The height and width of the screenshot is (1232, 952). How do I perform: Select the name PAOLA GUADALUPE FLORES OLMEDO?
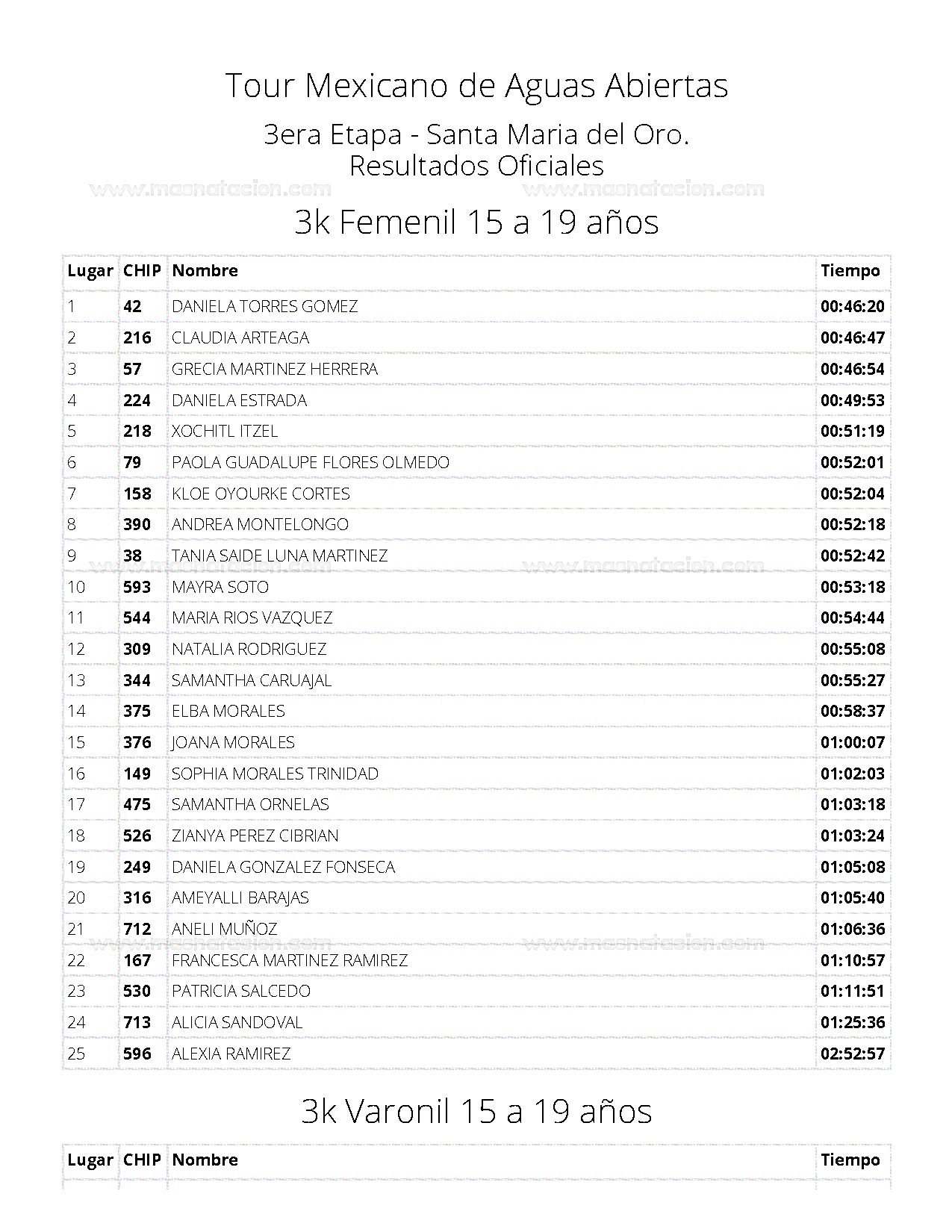[311, 463]
